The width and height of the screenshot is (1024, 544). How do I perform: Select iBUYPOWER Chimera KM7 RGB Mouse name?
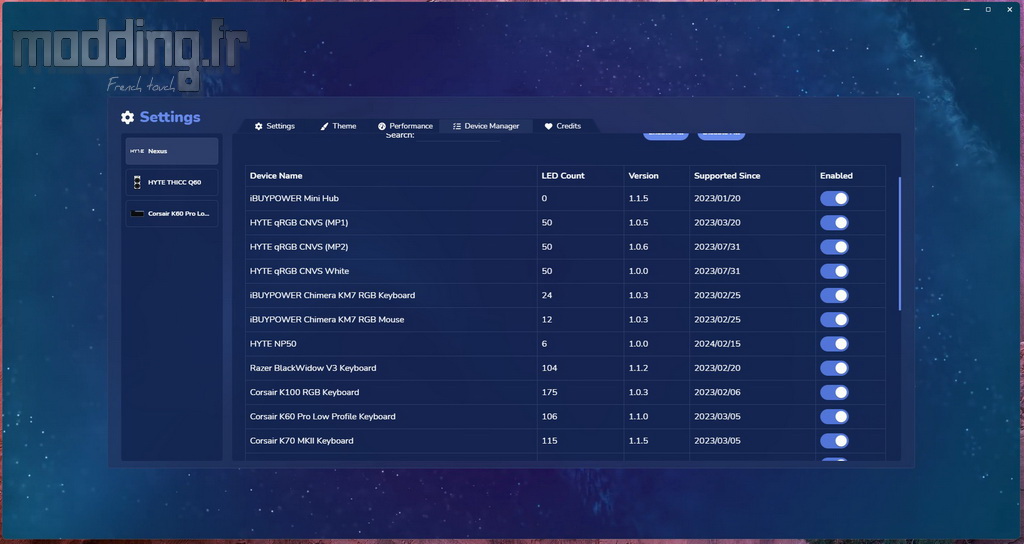coord(327,319)
